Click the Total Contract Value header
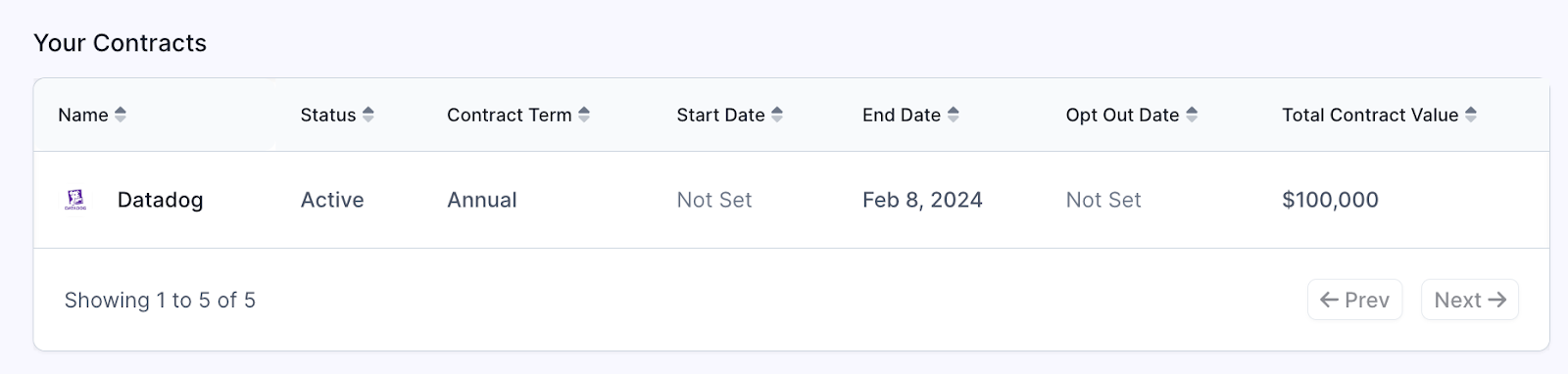Viewport: 1568px width, 374px height. click(x=1370, y=115)
